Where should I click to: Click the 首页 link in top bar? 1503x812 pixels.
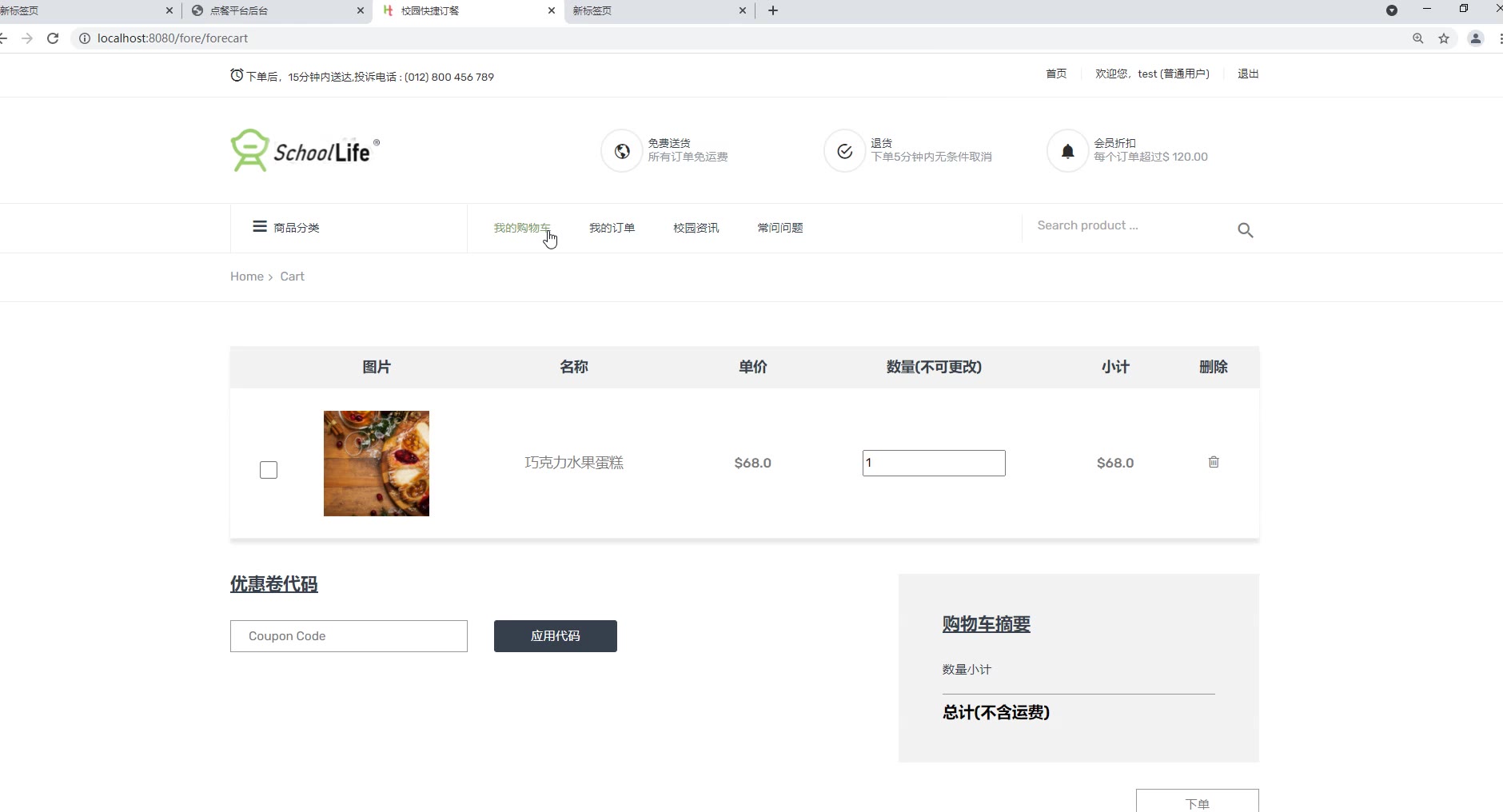point(1056,74)
